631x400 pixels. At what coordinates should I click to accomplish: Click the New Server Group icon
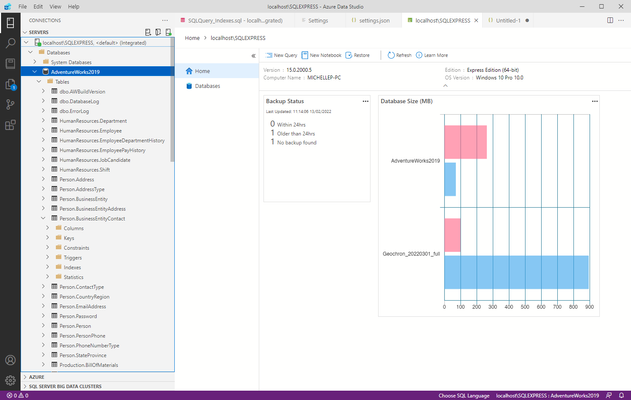158,32
